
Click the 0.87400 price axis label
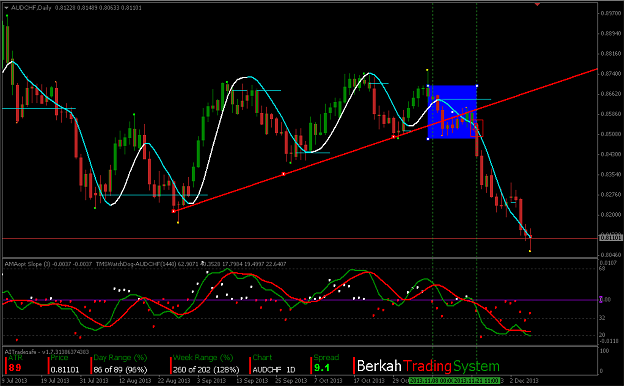[611, 74]
